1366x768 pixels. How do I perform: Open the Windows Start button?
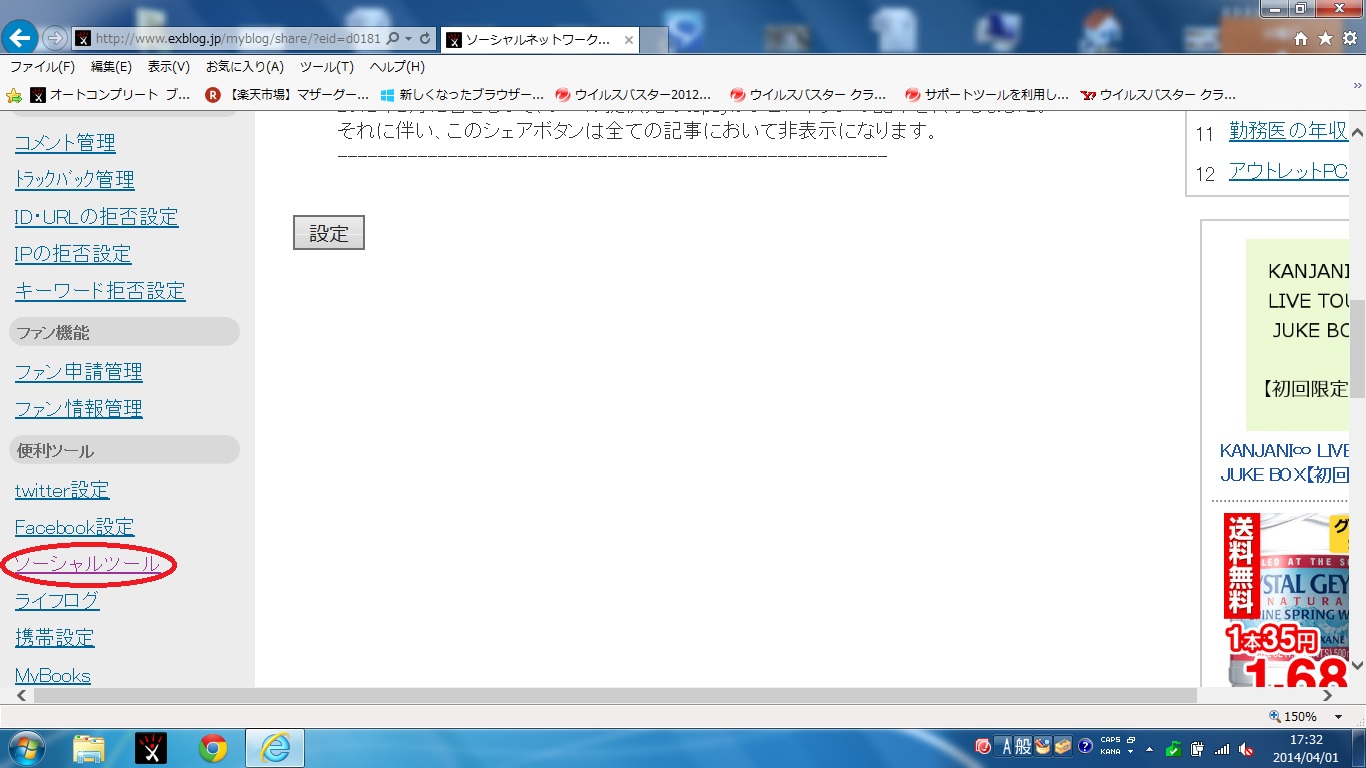click(26, 748)
